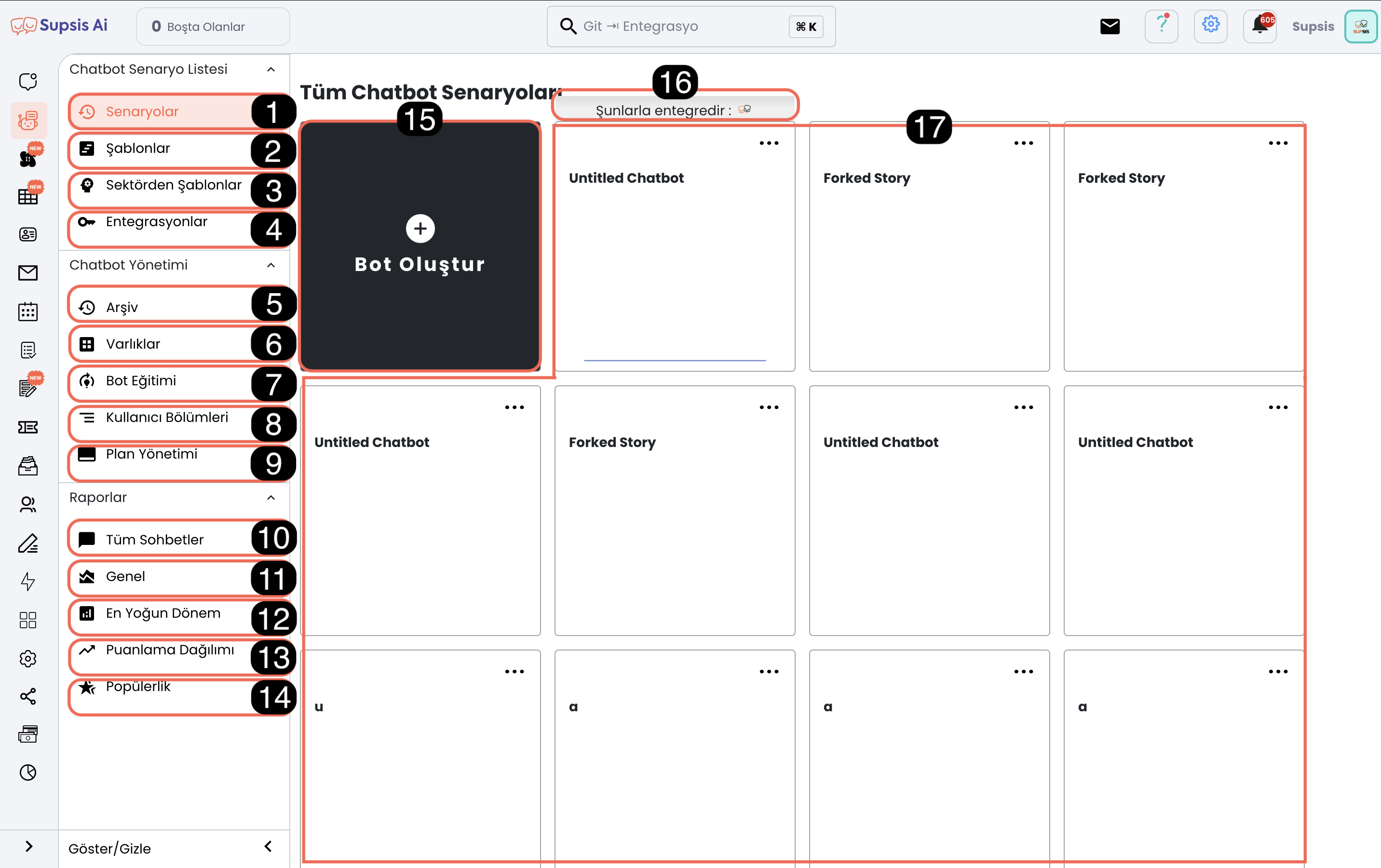This screenshot has height=868, width=1381.
Task: Open notifications bell with 605 badge
Action: [1259, 27]
